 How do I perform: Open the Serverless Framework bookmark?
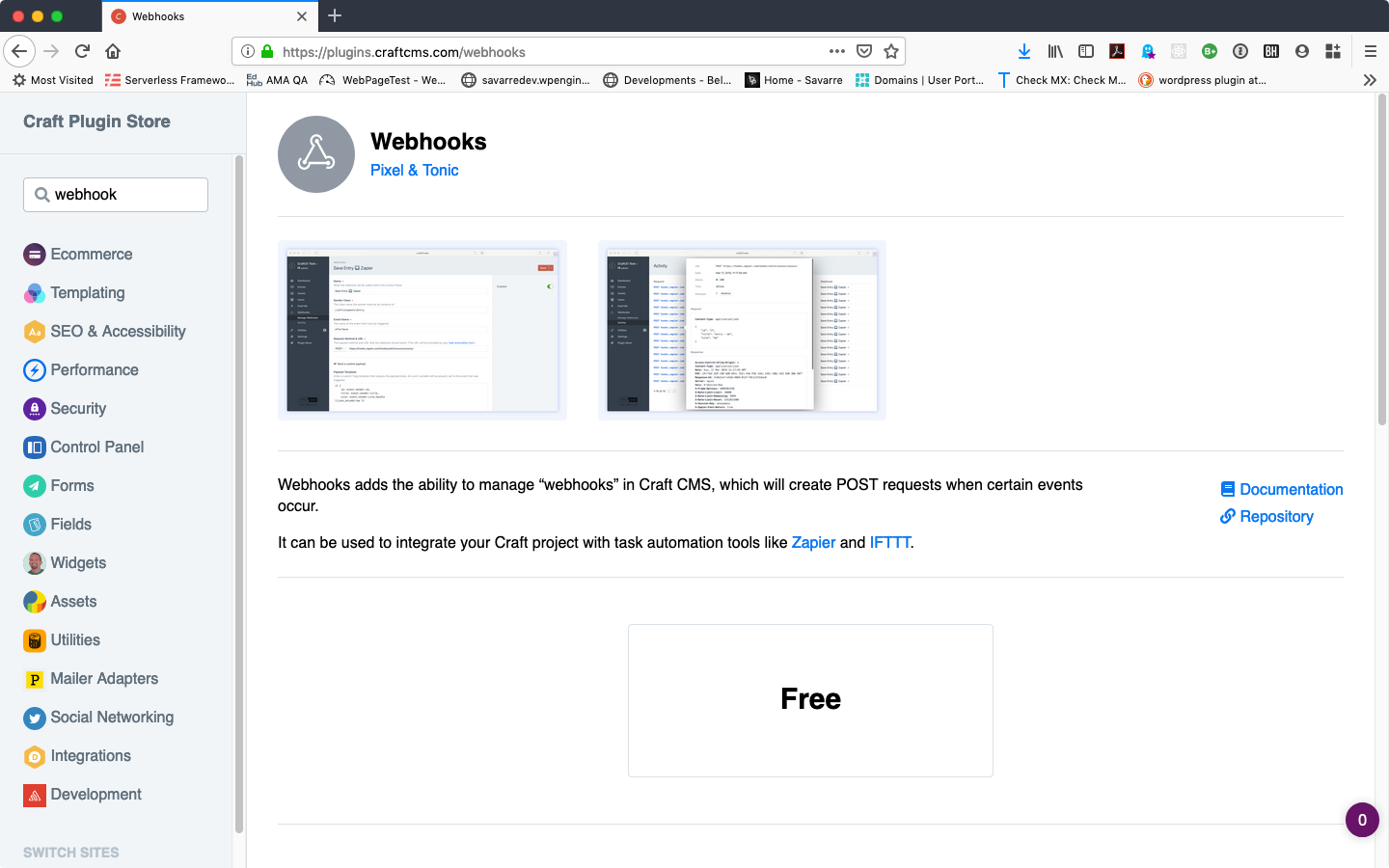tap(170, 80)
